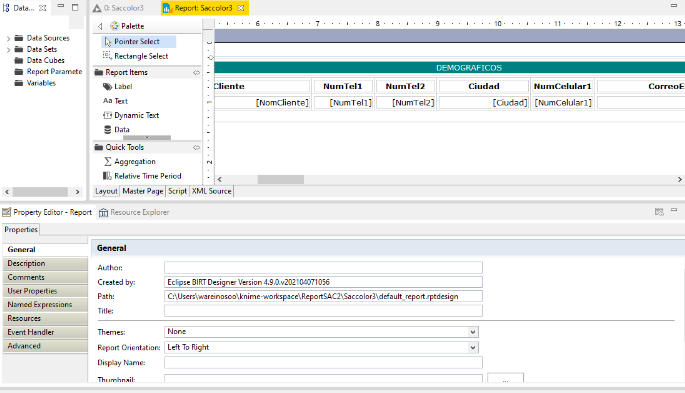Click the layout scrollbar right arrow
Viewport: 685px width, 393px height.
point(680,179)
